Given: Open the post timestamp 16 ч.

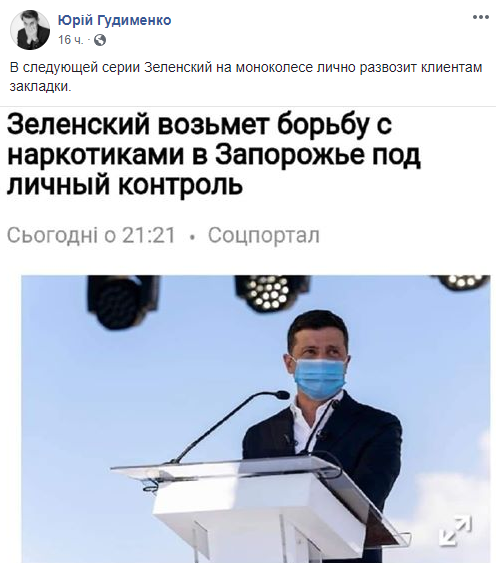Looking at the screenshot, I should [x=70, y=39].
